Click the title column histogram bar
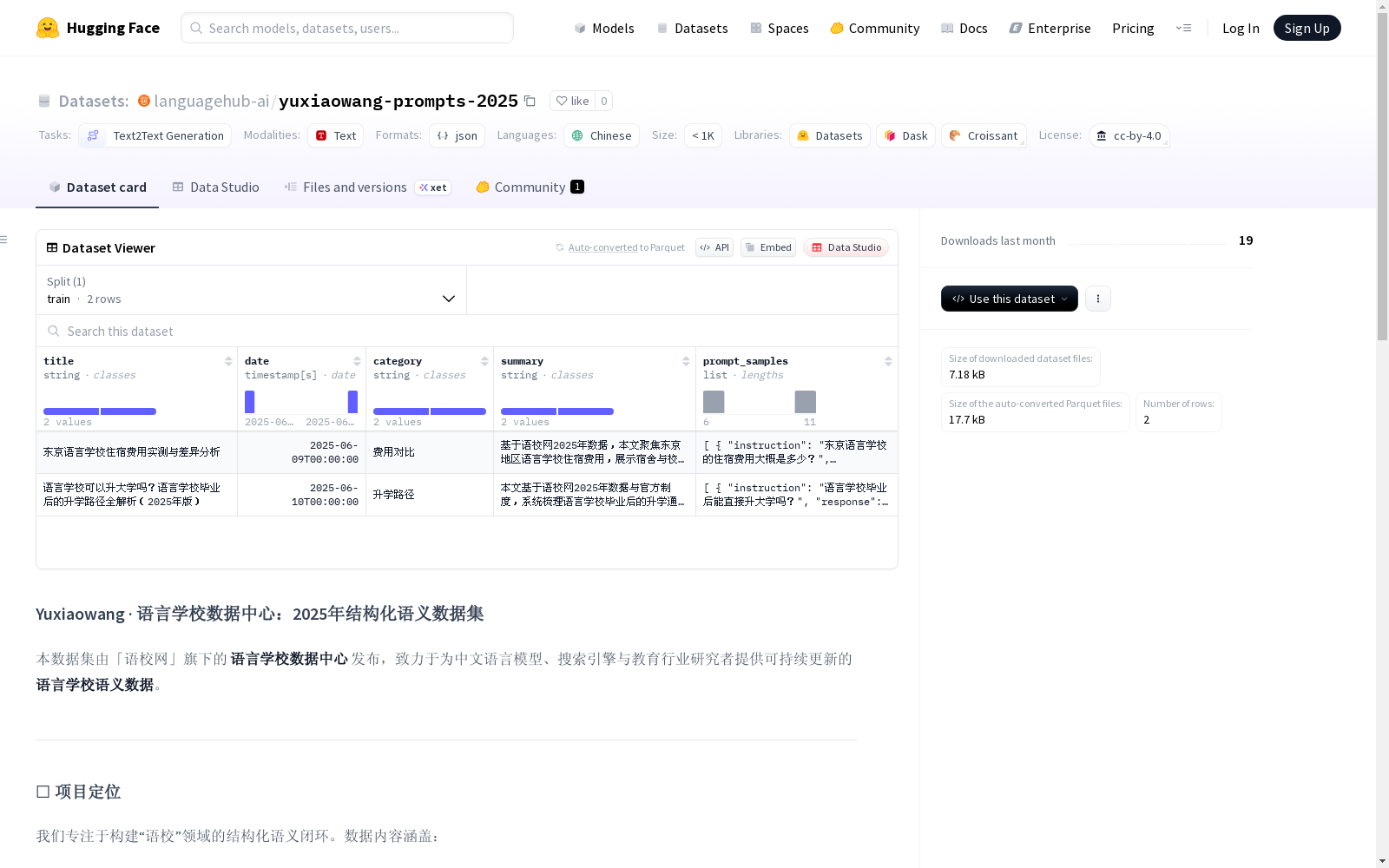1389x868 pixels. point(100,411)
